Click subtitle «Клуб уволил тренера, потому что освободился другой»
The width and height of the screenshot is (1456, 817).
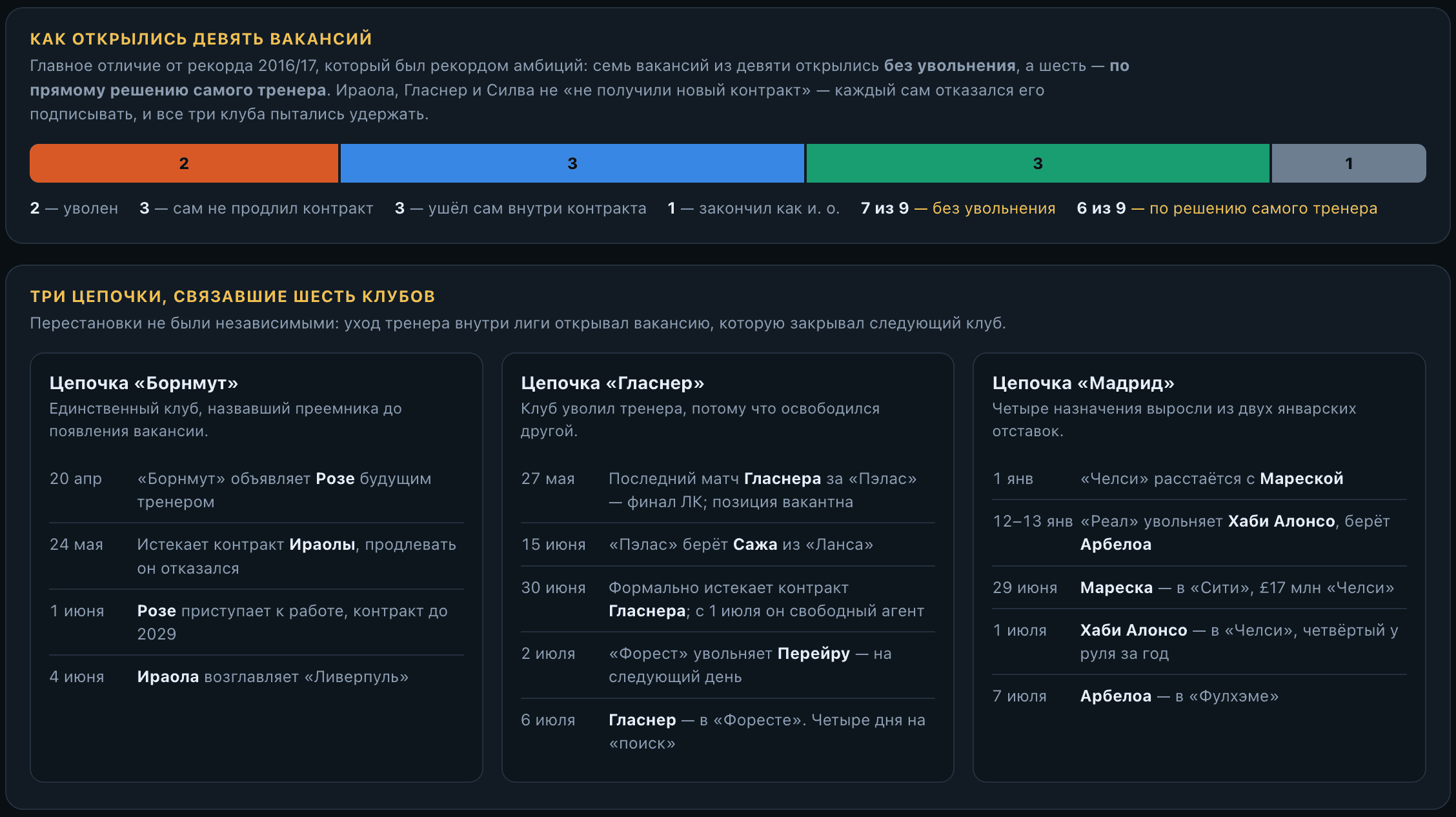(x=700, y=419)
